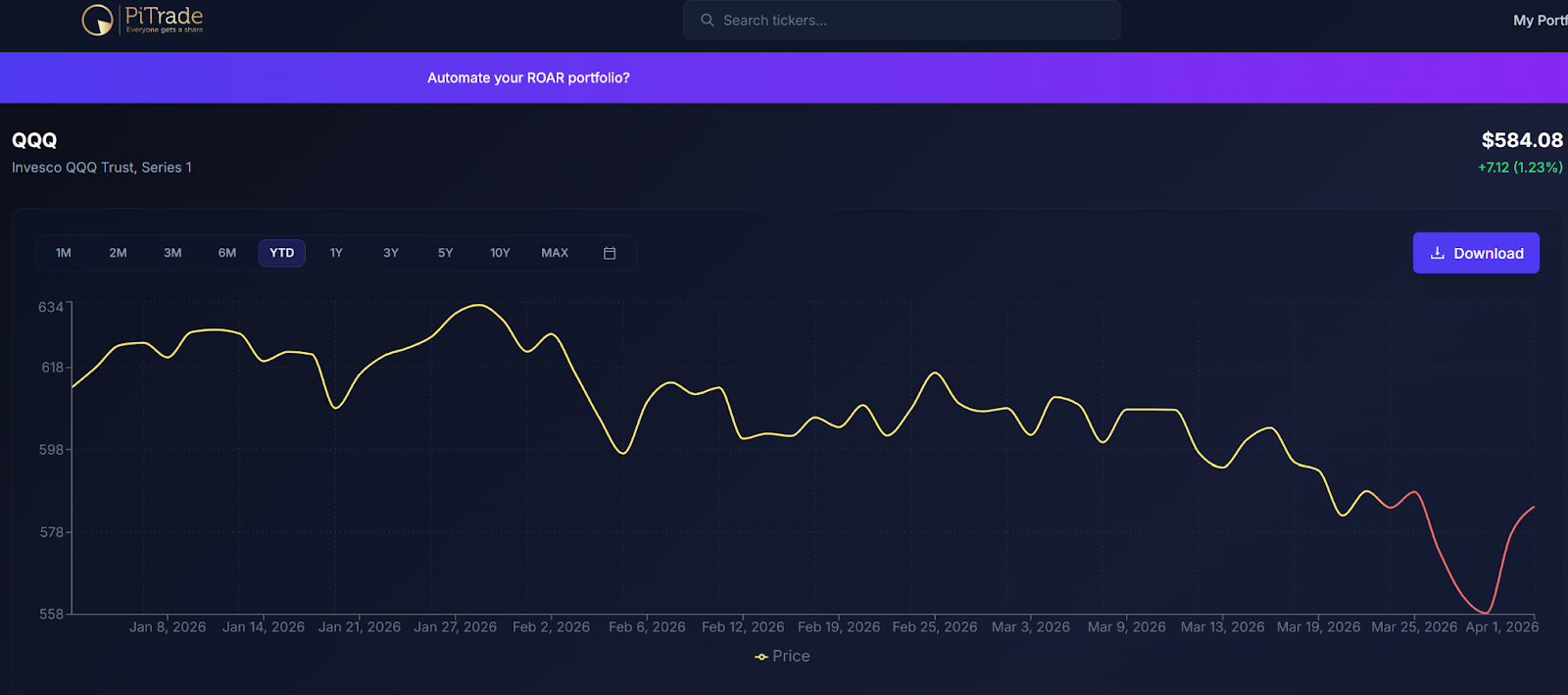Toggle the Price series legend label
This screenshot has width=1568, height=695.
(x=791, y=656)
